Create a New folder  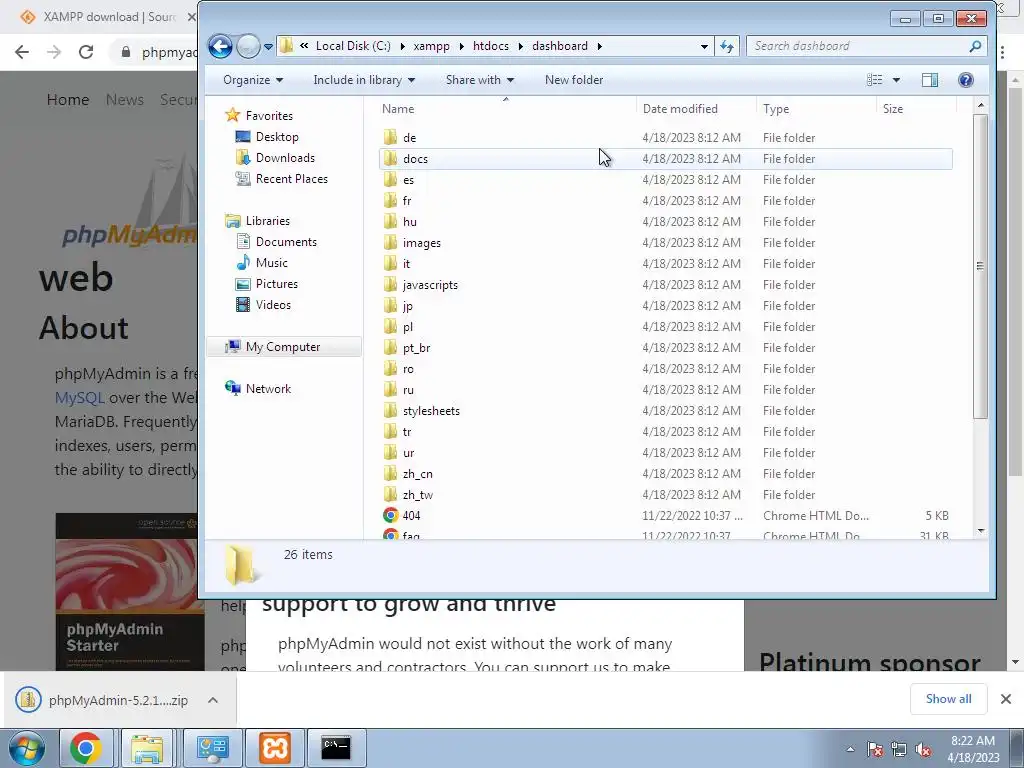point(574,80)
